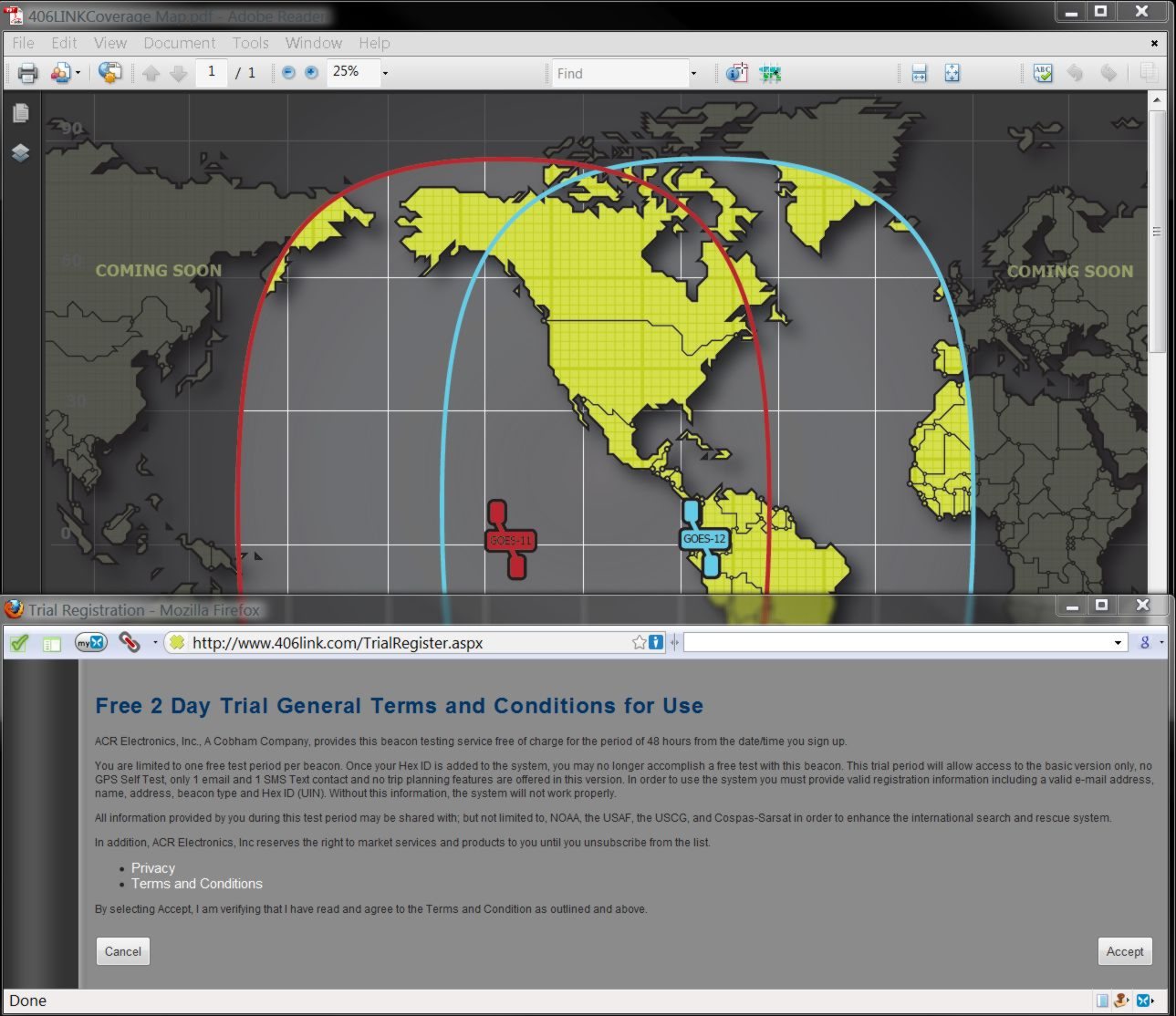
Task: Click the greyed copy icon at toolbar end
Action: [1149, 73]
